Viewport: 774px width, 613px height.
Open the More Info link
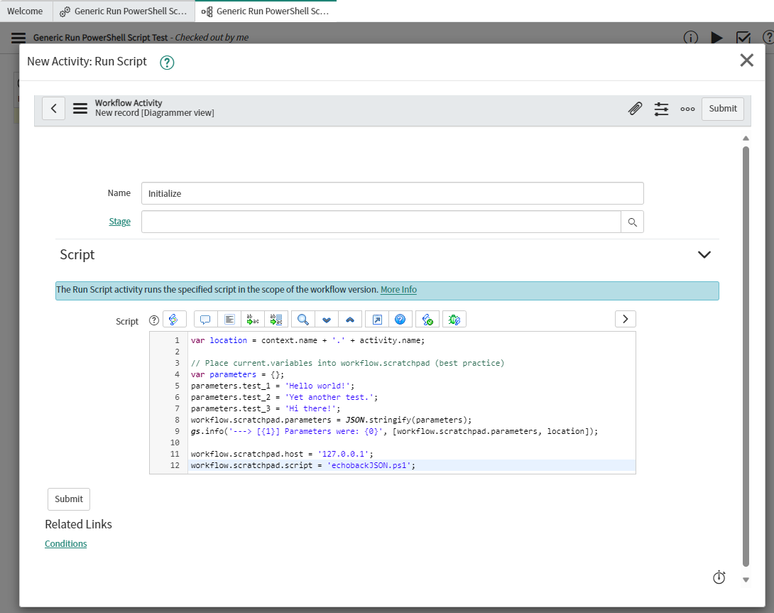[398, 290]
